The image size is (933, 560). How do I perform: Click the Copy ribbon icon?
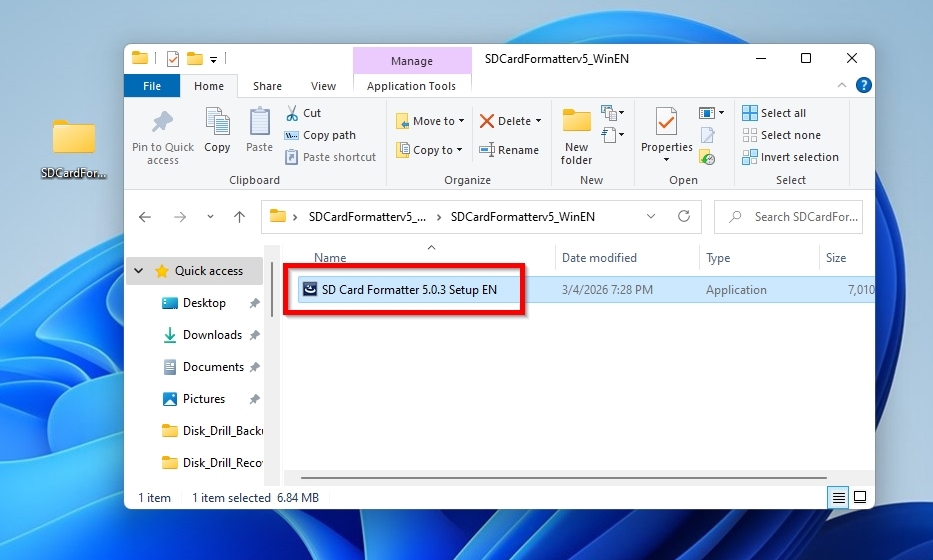[x=217, y=122]
